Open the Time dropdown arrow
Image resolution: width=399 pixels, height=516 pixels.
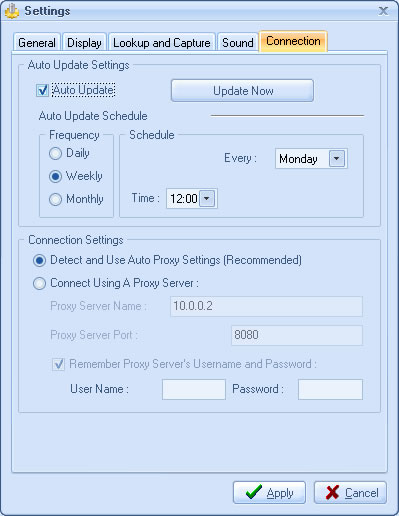[x=207, y=199]
